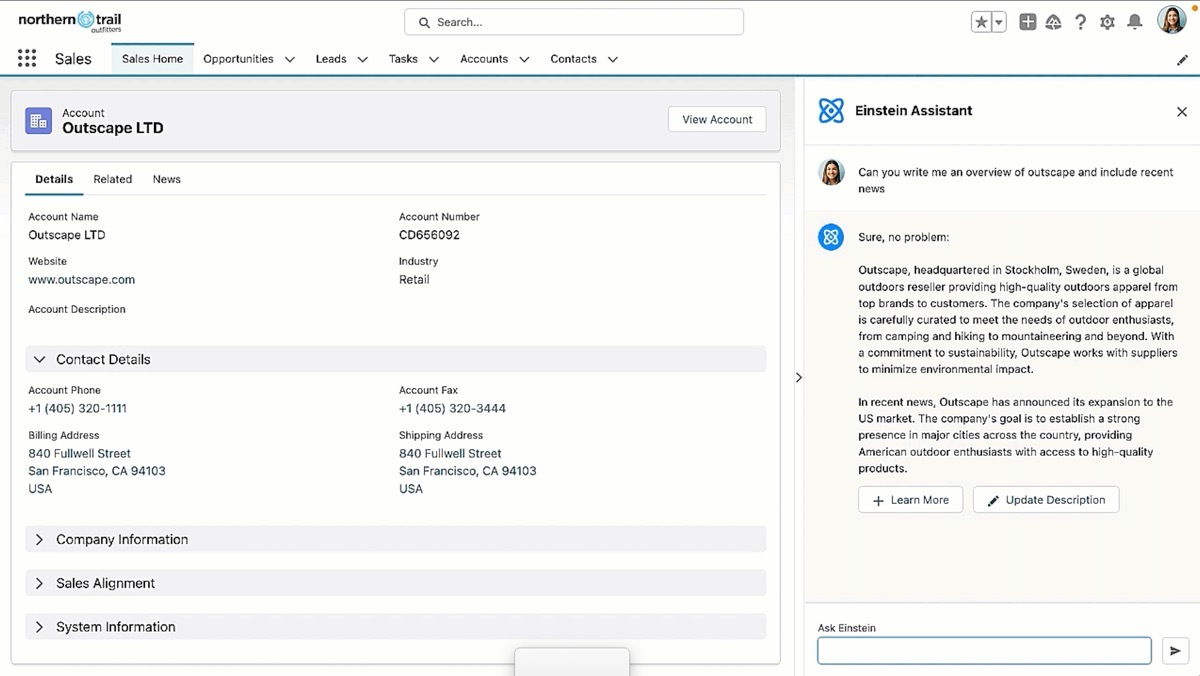Open the Contacts tab
This screenshot has width=1200, height=676.
pos(573,59)
